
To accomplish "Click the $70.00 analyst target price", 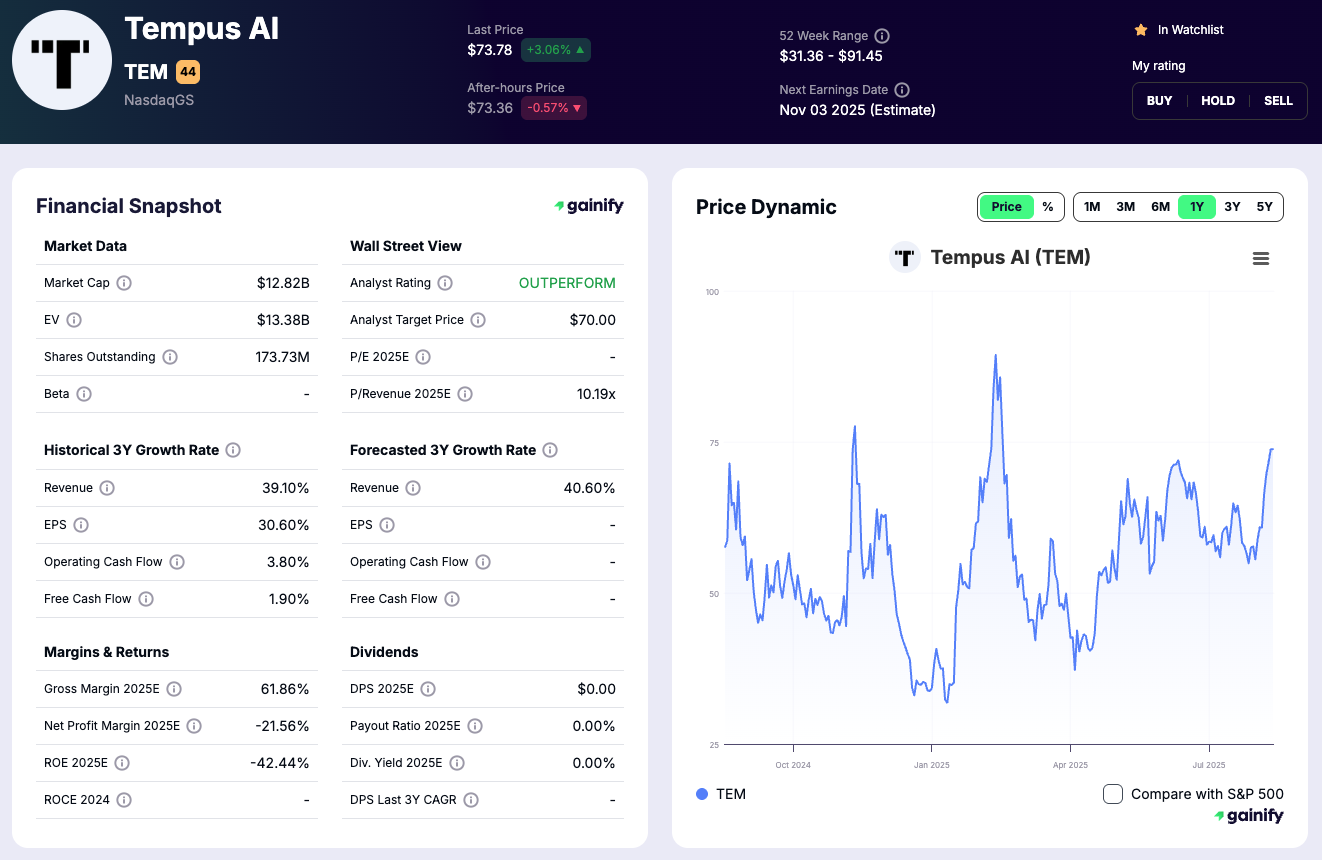I will point(592,320).
